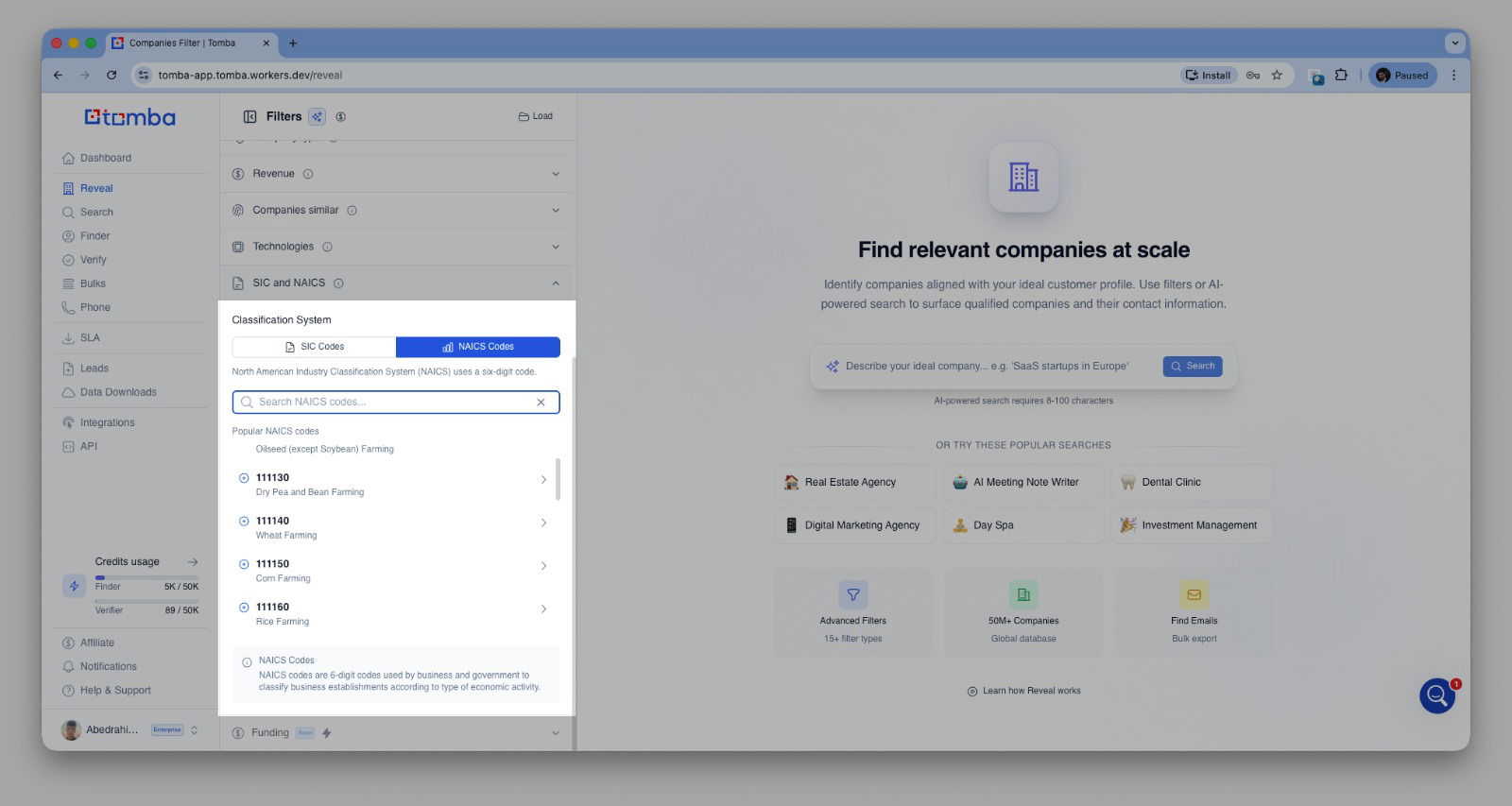Clear the NAICS search field with X
Image resolution: width=1512 pixels, height=806 pixels.
point(541,403)
